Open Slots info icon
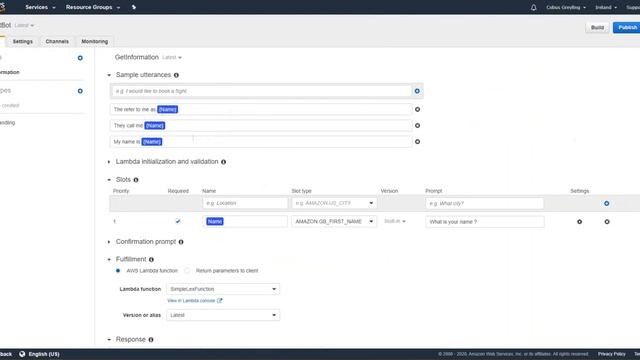 136,180
